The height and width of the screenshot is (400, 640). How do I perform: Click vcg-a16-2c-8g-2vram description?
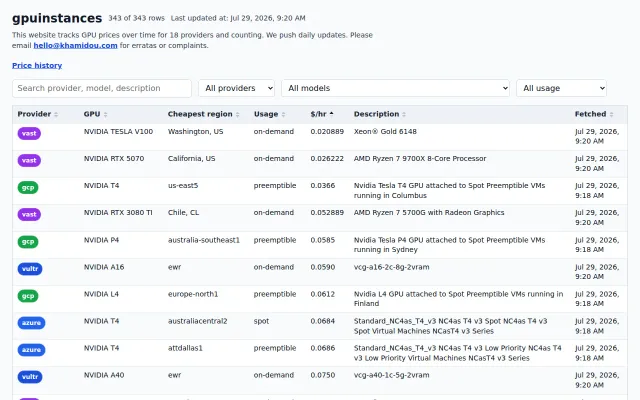click(x=391, y=267)
